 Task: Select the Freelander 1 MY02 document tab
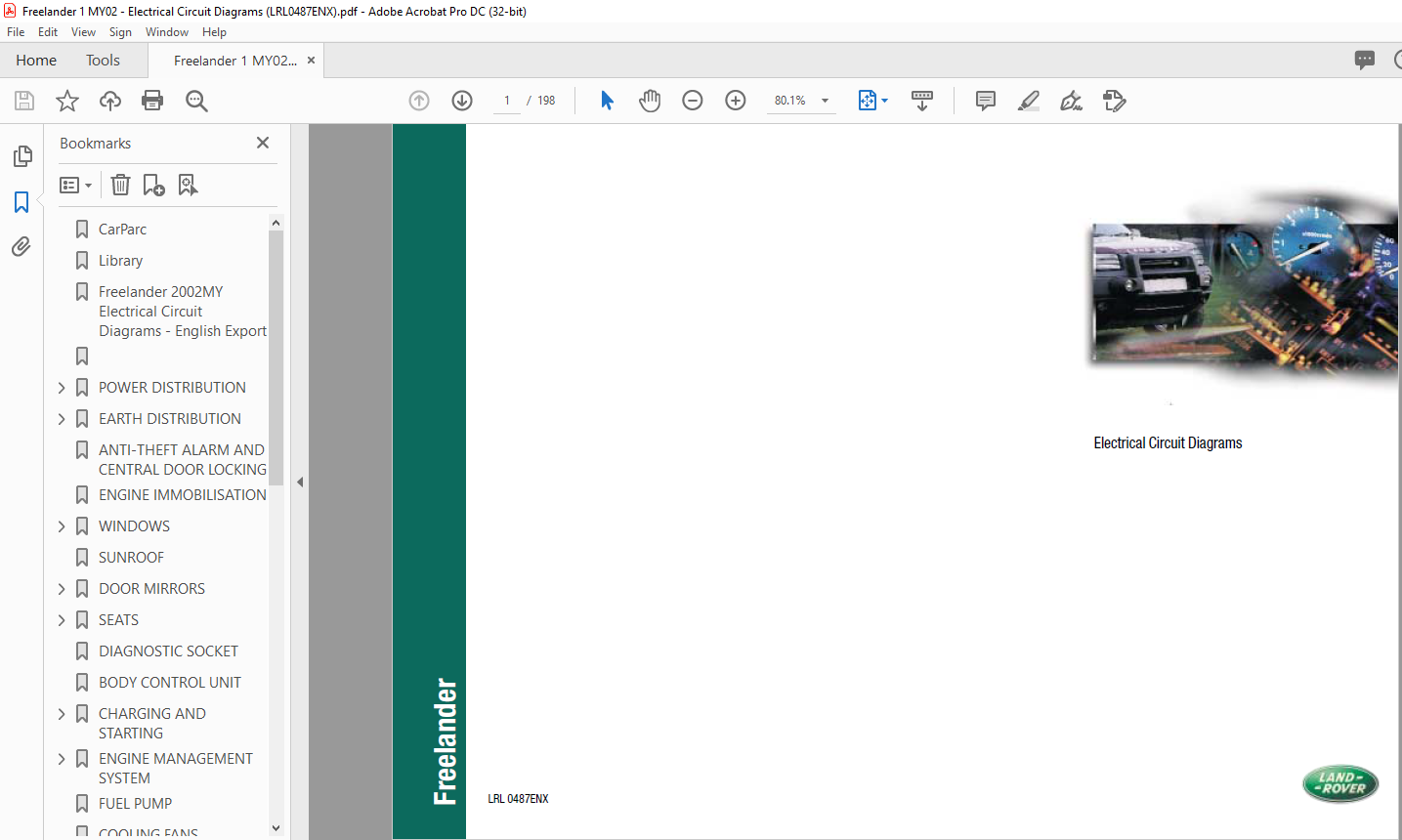235,61
